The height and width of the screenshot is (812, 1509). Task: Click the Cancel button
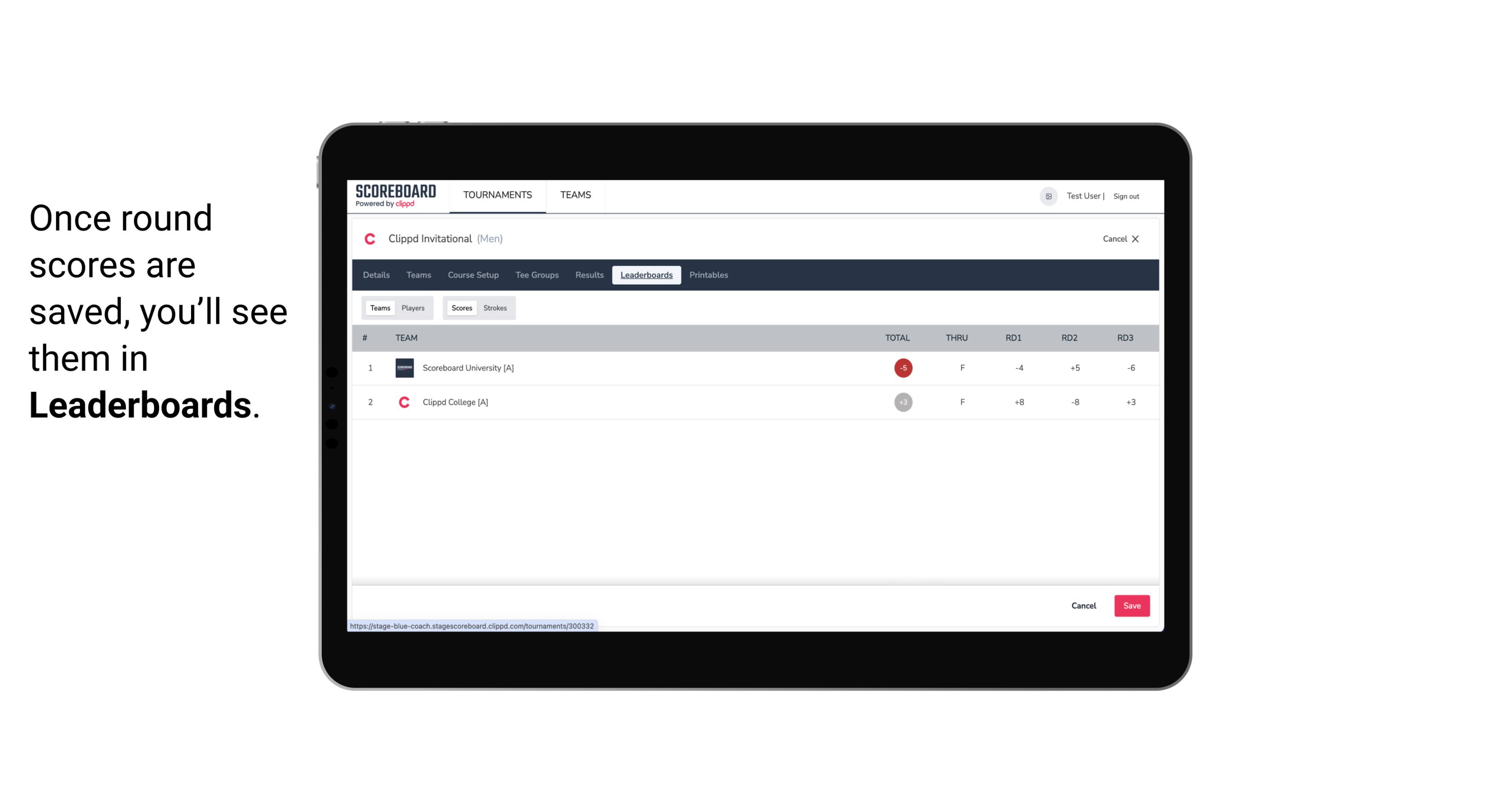click(1083, 605)
